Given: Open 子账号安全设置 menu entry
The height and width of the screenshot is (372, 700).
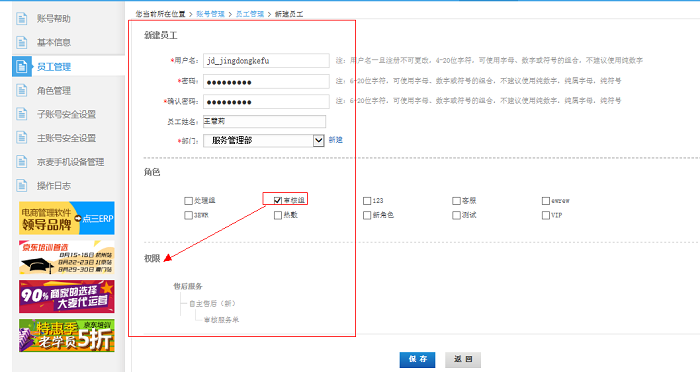Looking at the screenshot, I should [x=66, y=114].
